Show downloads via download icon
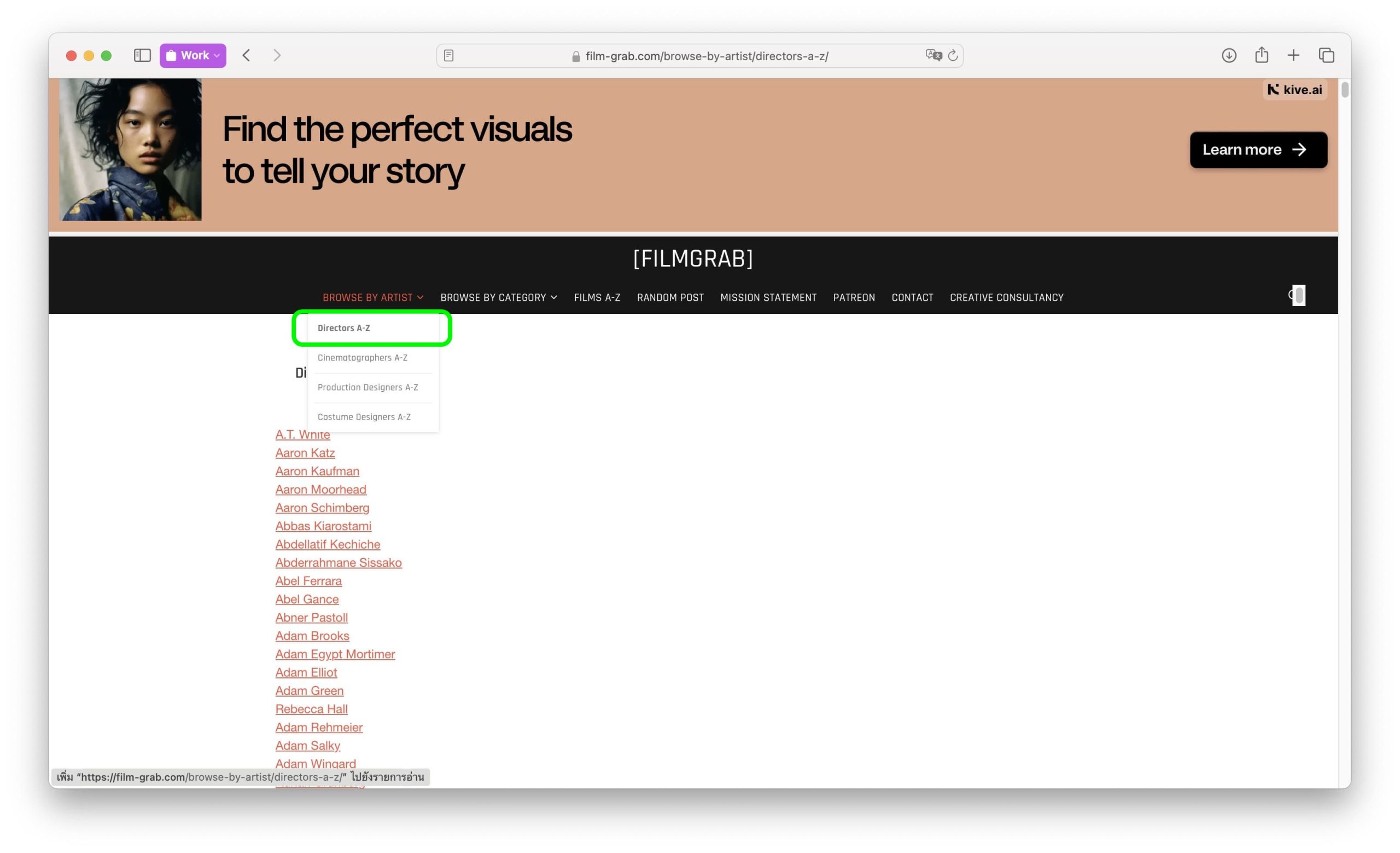This screenshot has width=1400, height=853. tap(1228, 55)
